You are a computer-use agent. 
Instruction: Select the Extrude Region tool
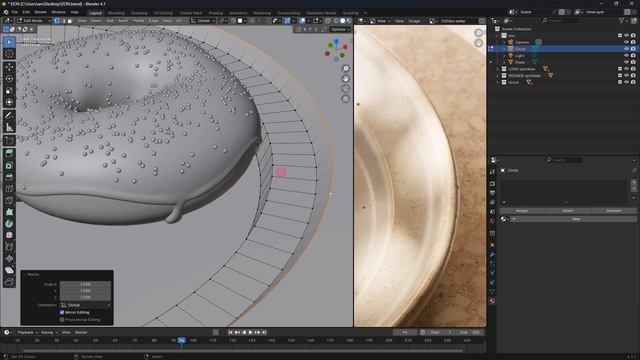point(9,153)
